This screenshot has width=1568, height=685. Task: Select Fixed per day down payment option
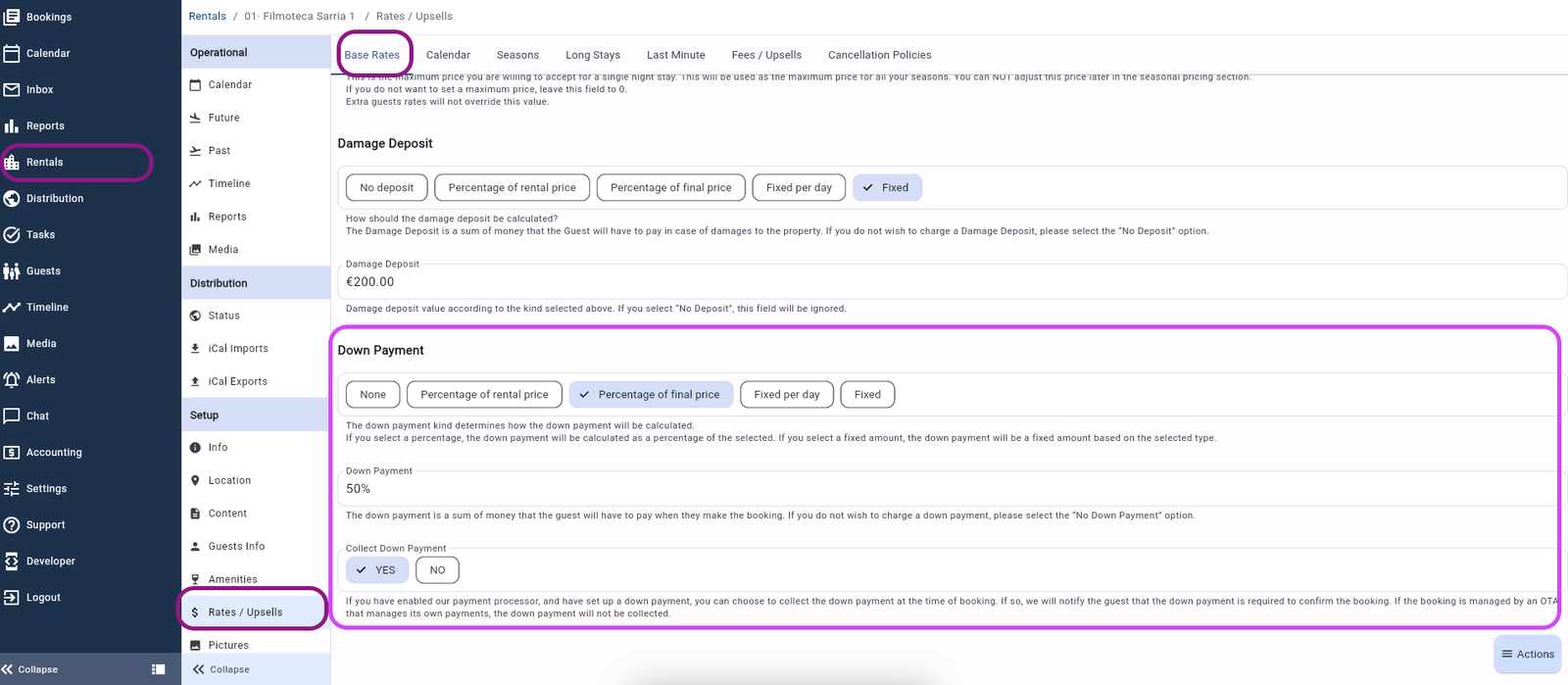(x=786, y=394)
